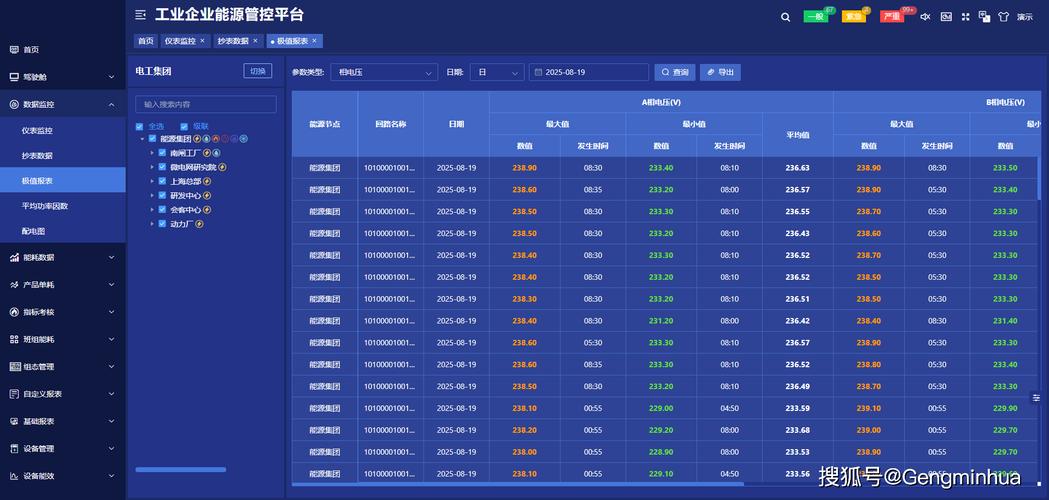The image size is (1049, 500).
Task: Close the 极值报表 tab
Action: point(314,41)
